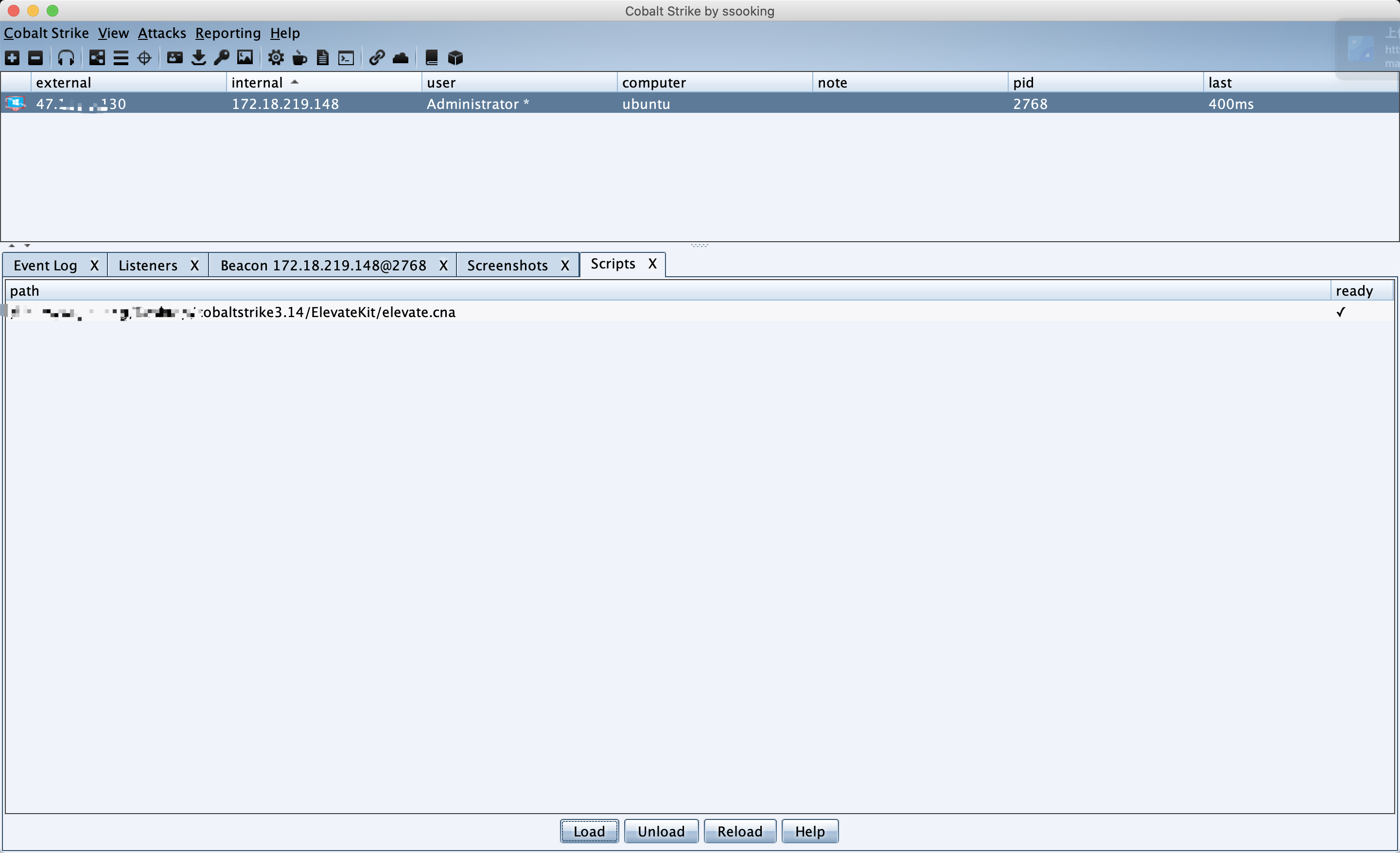
Task: Switch to the Event Log tab
Action: [46, 266]
